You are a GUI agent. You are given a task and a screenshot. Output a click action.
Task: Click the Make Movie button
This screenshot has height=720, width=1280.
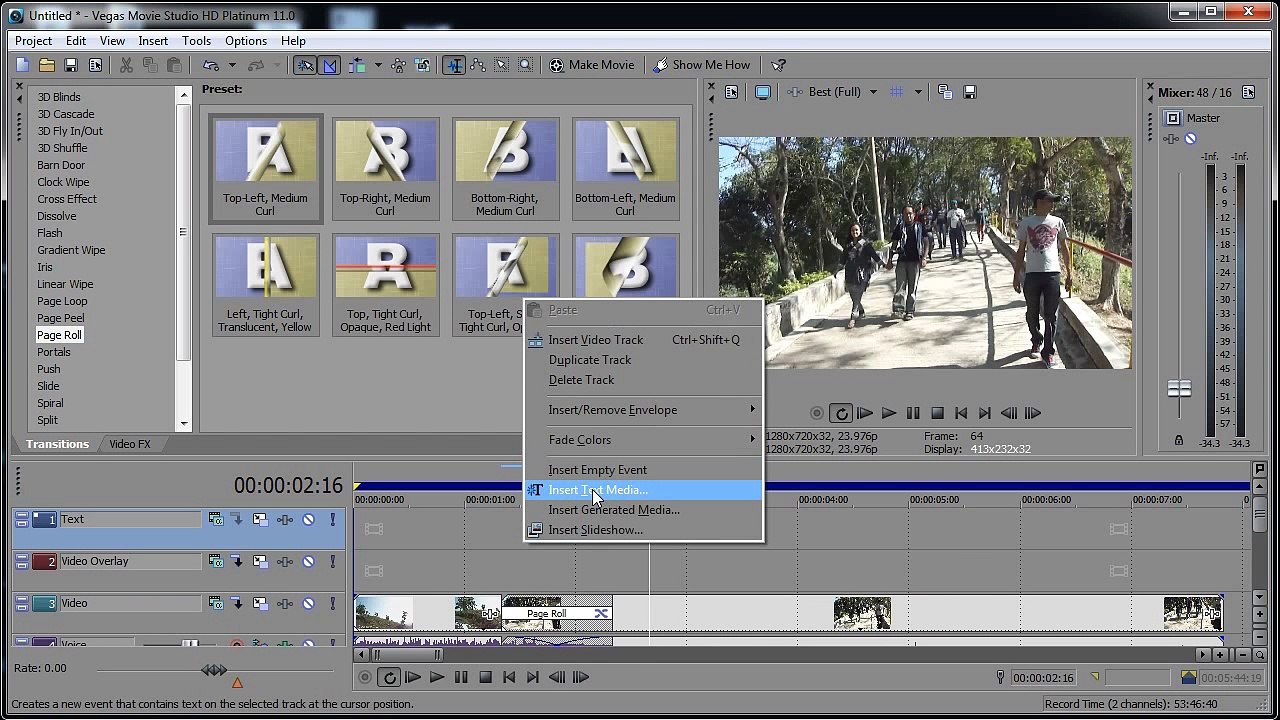(591, 65)
